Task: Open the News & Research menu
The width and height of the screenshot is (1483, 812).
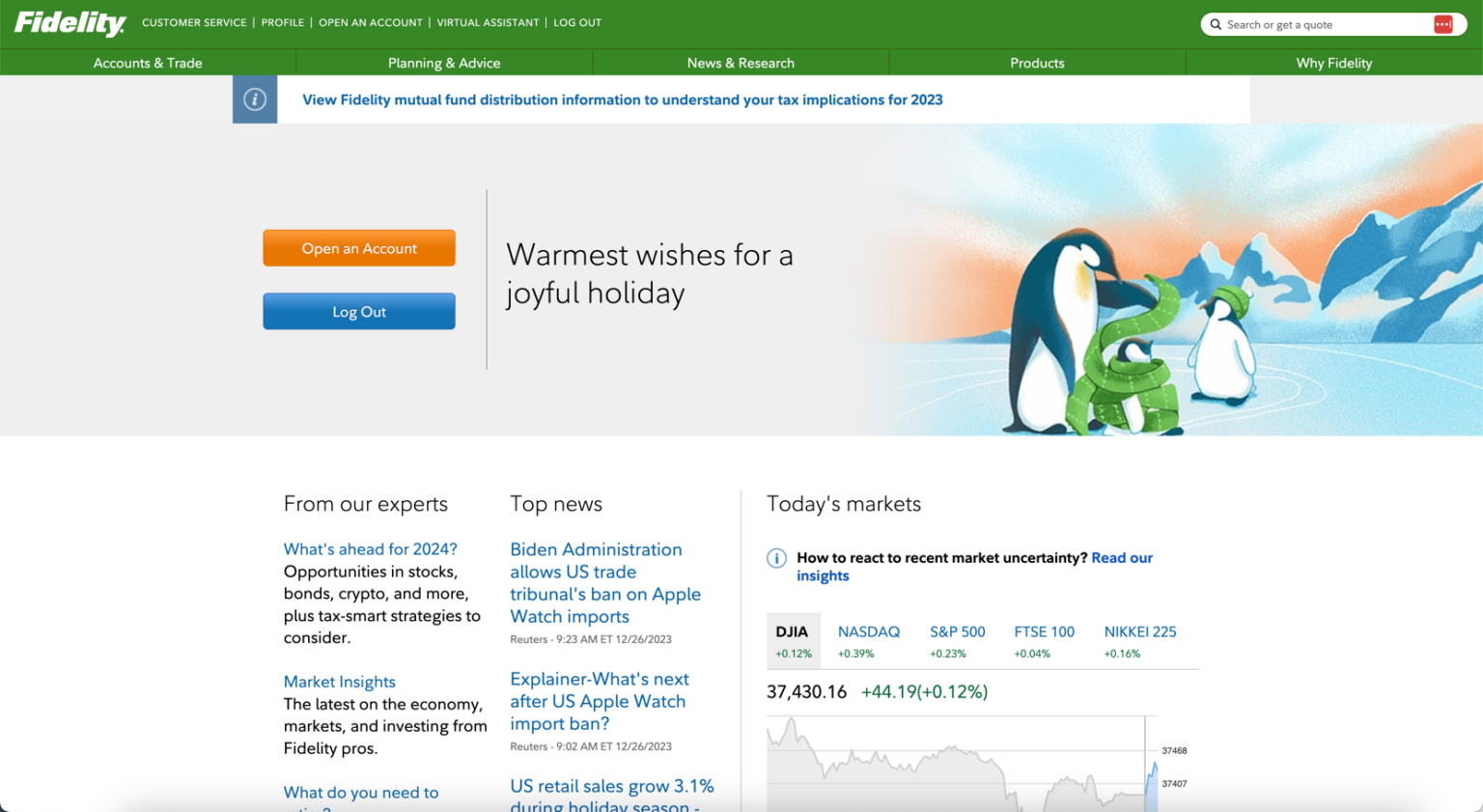Action: (741, 63)
